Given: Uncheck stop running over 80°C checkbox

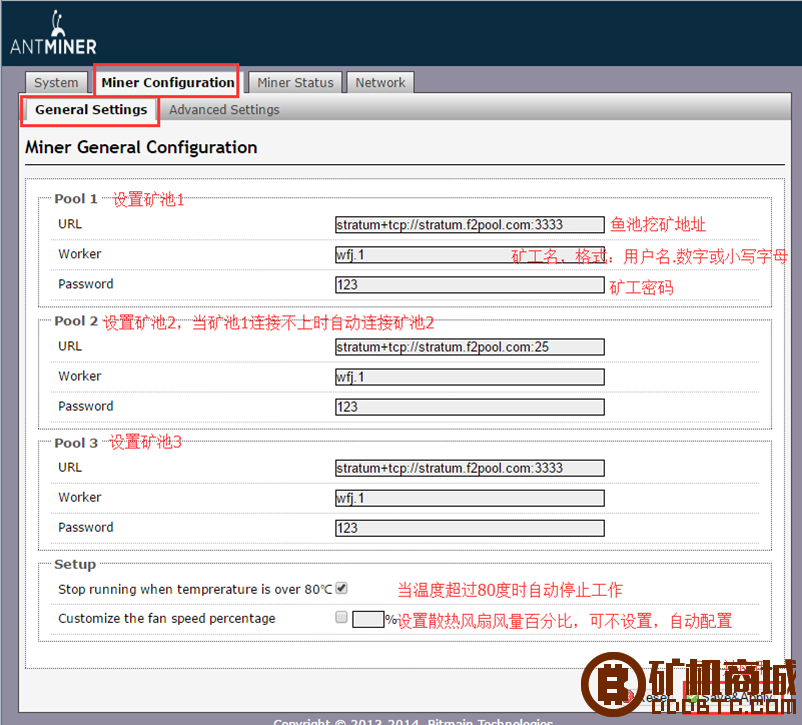Looking at the screenshot, I should pyautogui.click(x=341, y=588).
